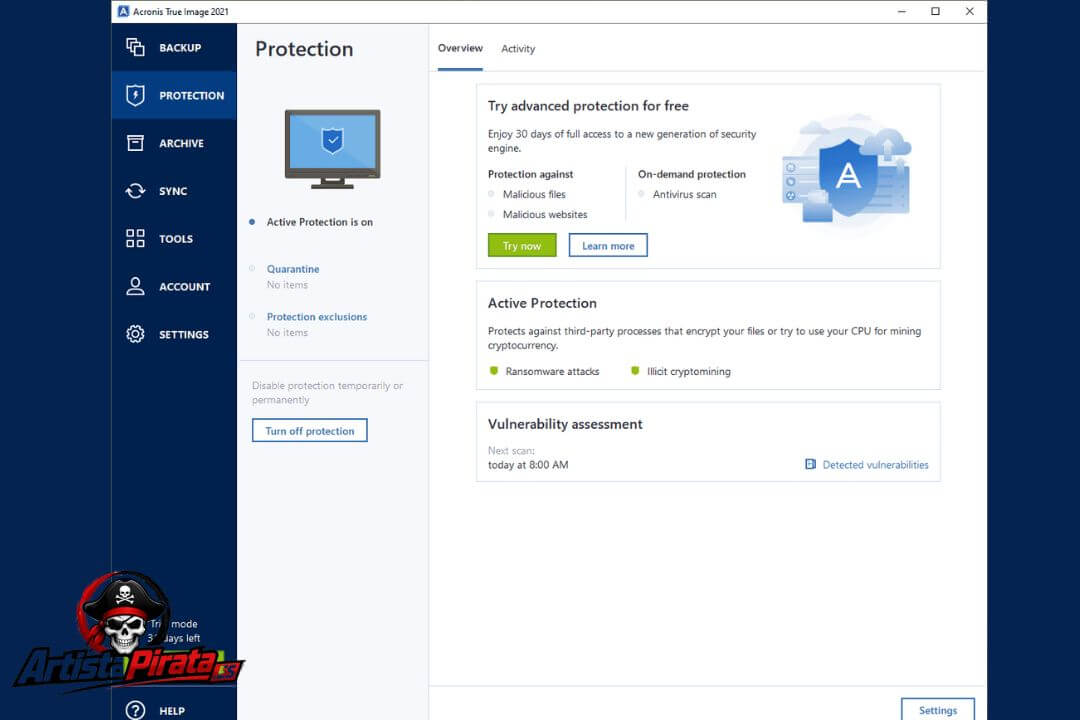Screen dimensions: 1080x720
Task: Open the Settings gear icon in sidebar
Action: tap(135, 334)
